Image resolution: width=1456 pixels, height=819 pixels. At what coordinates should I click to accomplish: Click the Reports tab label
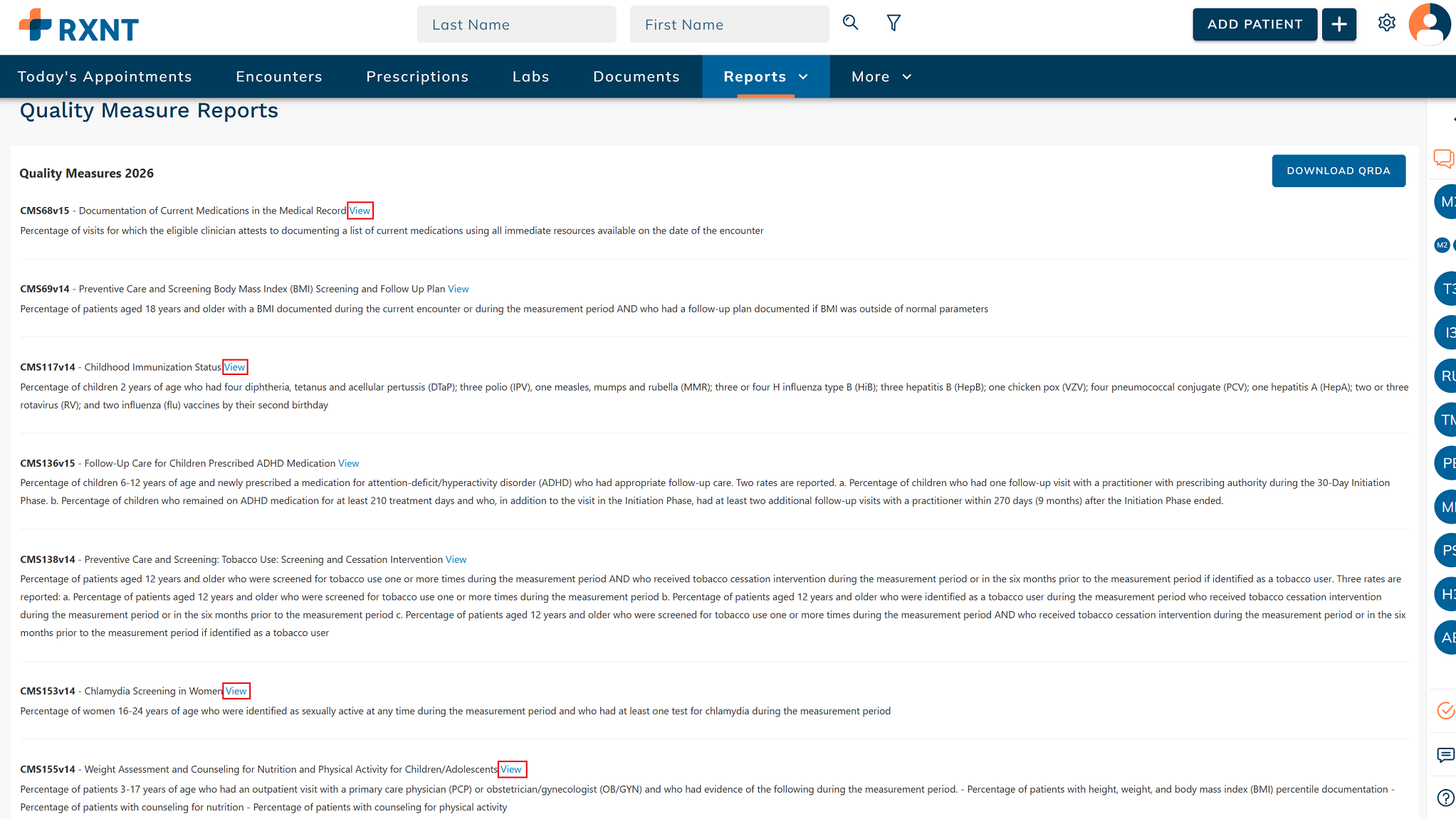click(x=755, y=76)
